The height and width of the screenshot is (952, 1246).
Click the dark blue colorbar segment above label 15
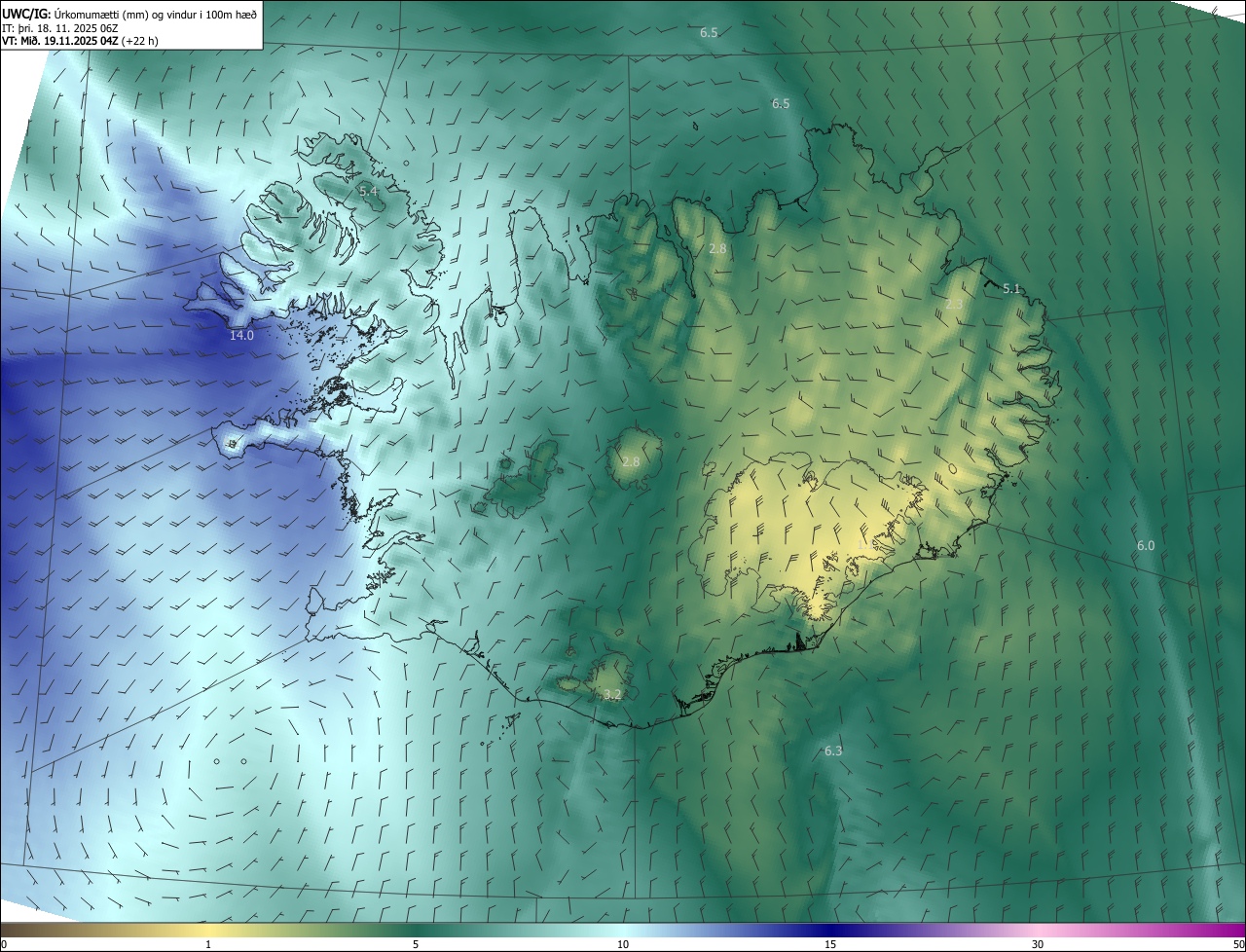tap(830, 931)
